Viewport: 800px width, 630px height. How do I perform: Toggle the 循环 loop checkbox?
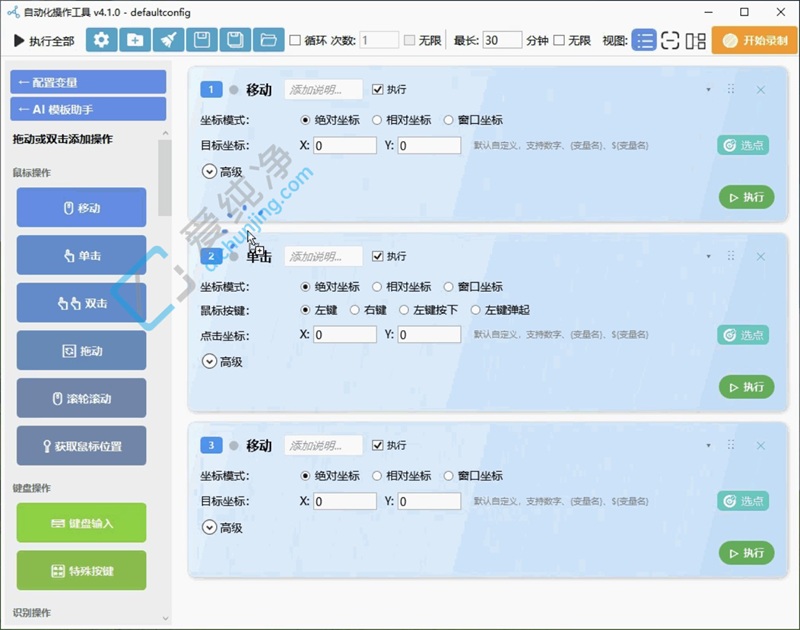click(x=295, y=40)
